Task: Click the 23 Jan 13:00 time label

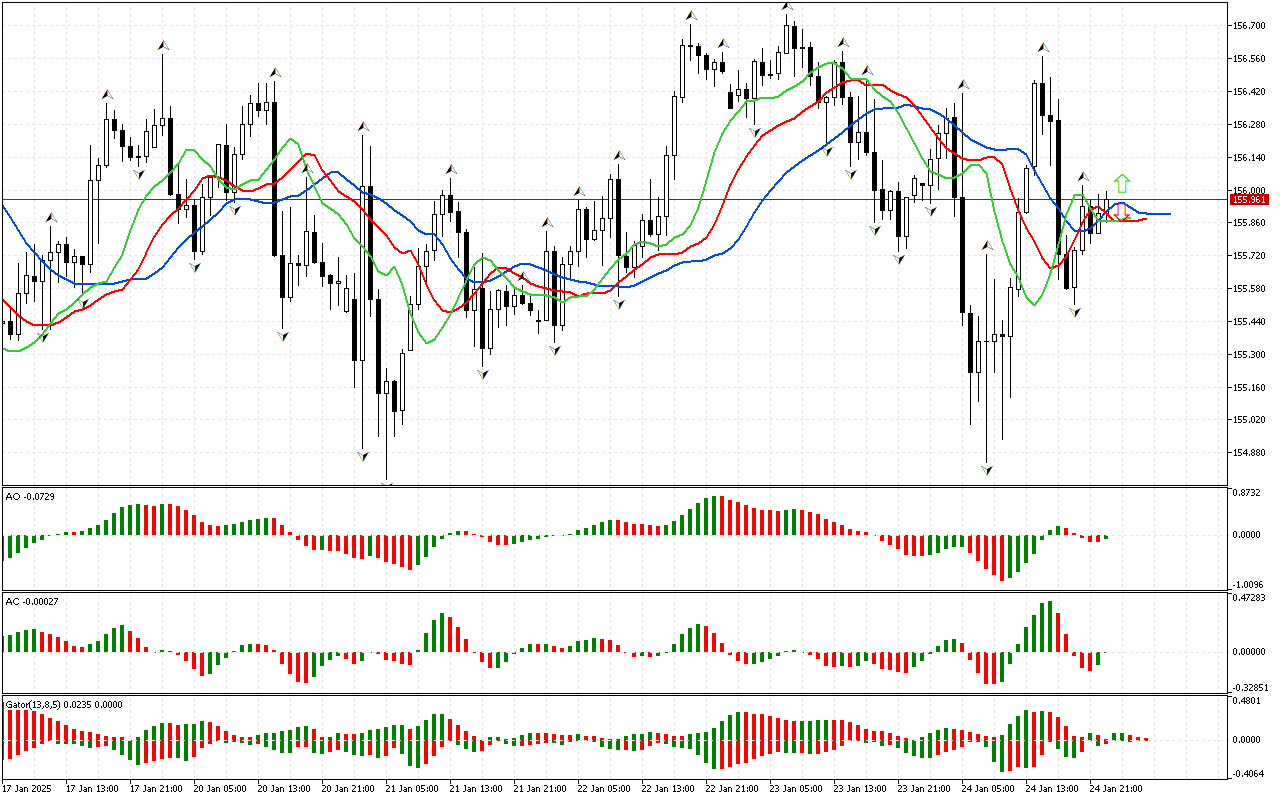Action: [x=858, y=789]
